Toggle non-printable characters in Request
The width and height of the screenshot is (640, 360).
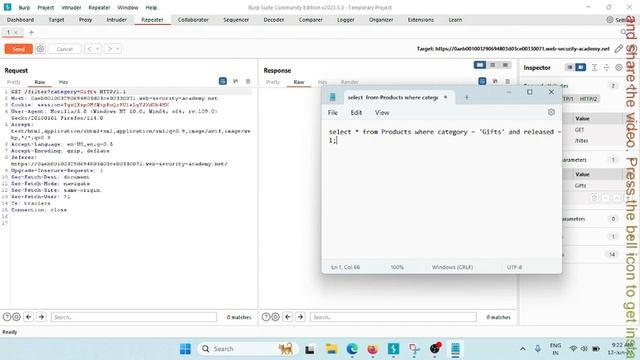point(236,81)
